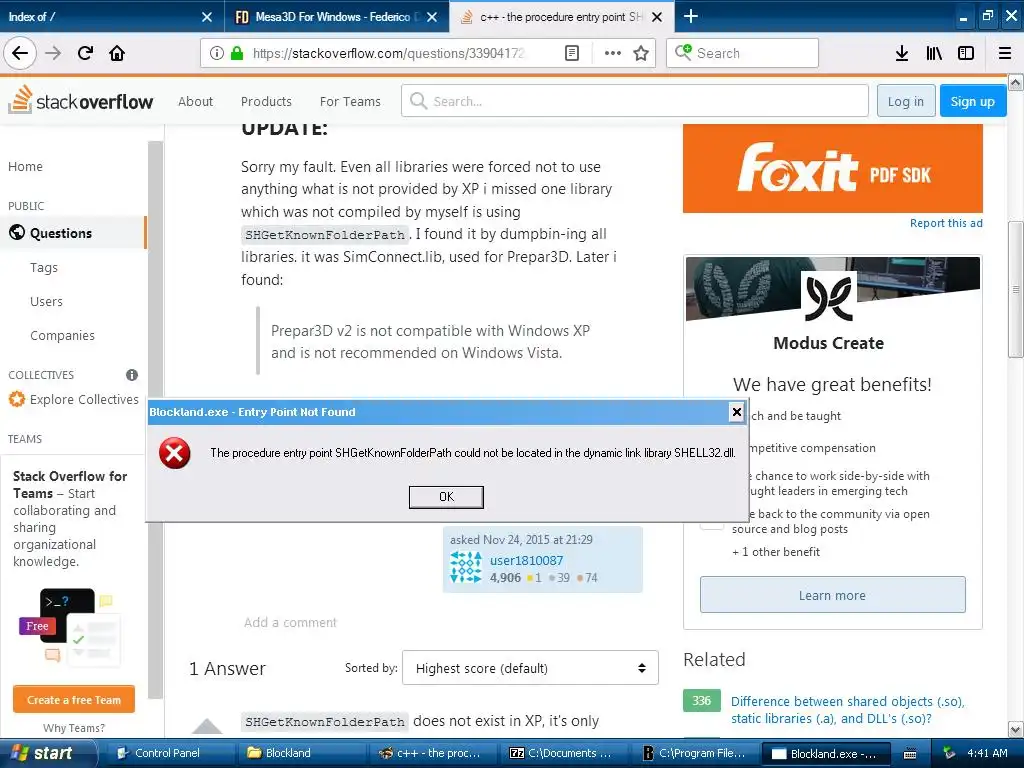
Task: Open Tags in left sidebar
Action: (44, 268)
